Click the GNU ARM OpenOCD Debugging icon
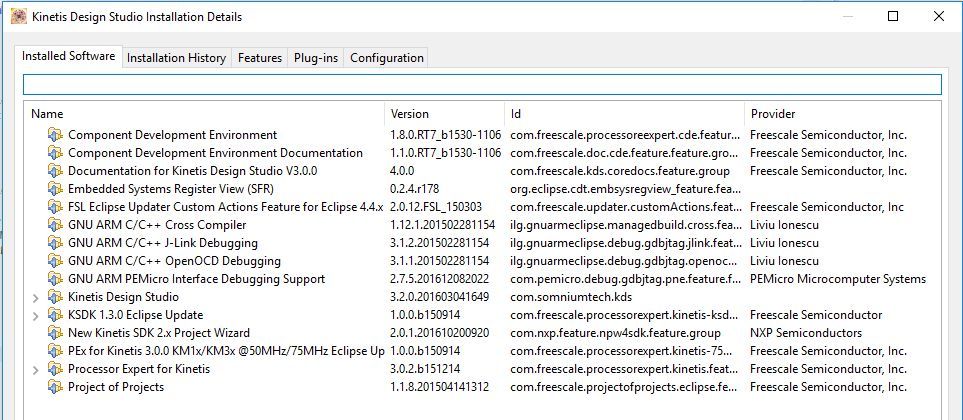The image size is (963, 420). tap(55, 261)
